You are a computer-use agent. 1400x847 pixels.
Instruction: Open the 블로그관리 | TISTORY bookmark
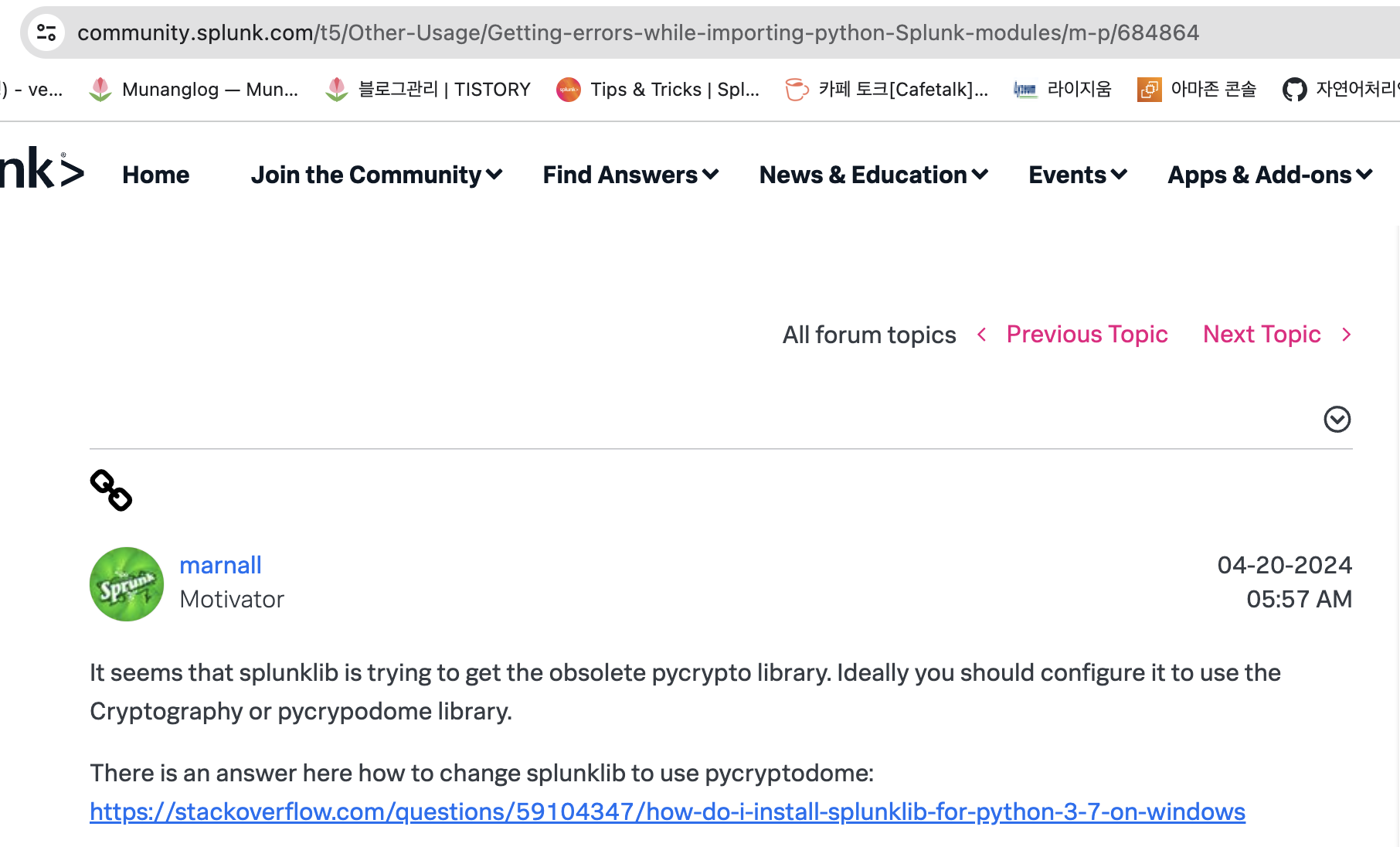coord(428,90)
